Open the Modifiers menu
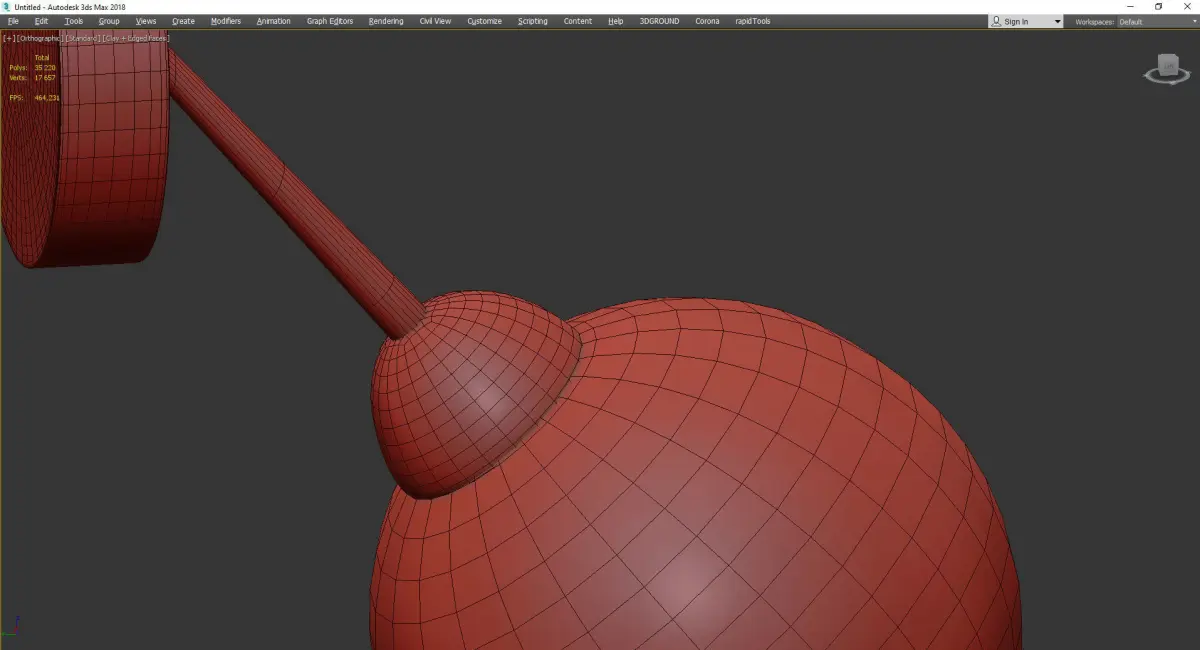Viewport: 1200px width, 650px height. click(x=226, y=21)
